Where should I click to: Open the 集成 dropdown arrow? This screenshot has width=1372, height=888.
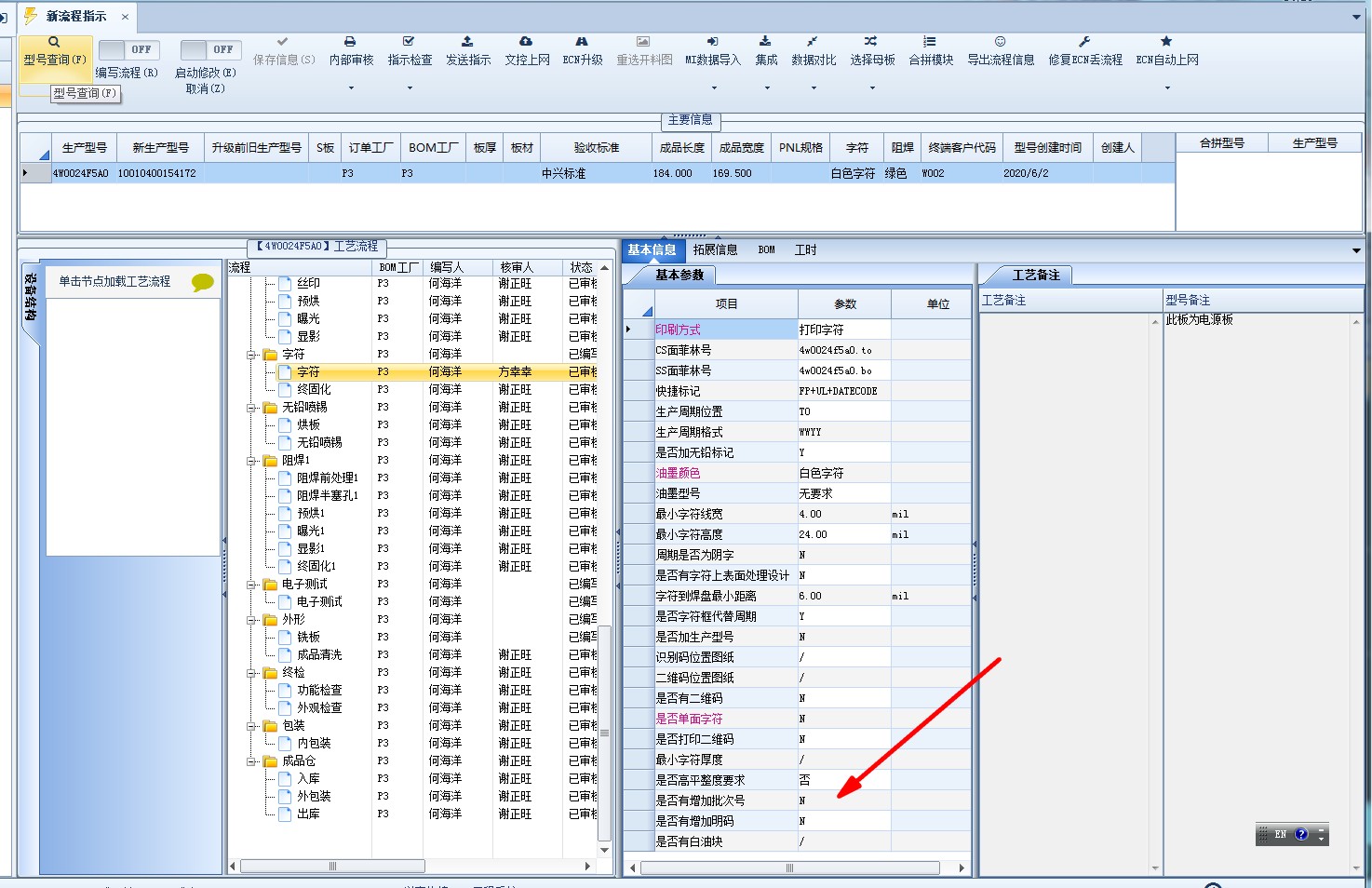pyautogui.click(x=767, y=88)
